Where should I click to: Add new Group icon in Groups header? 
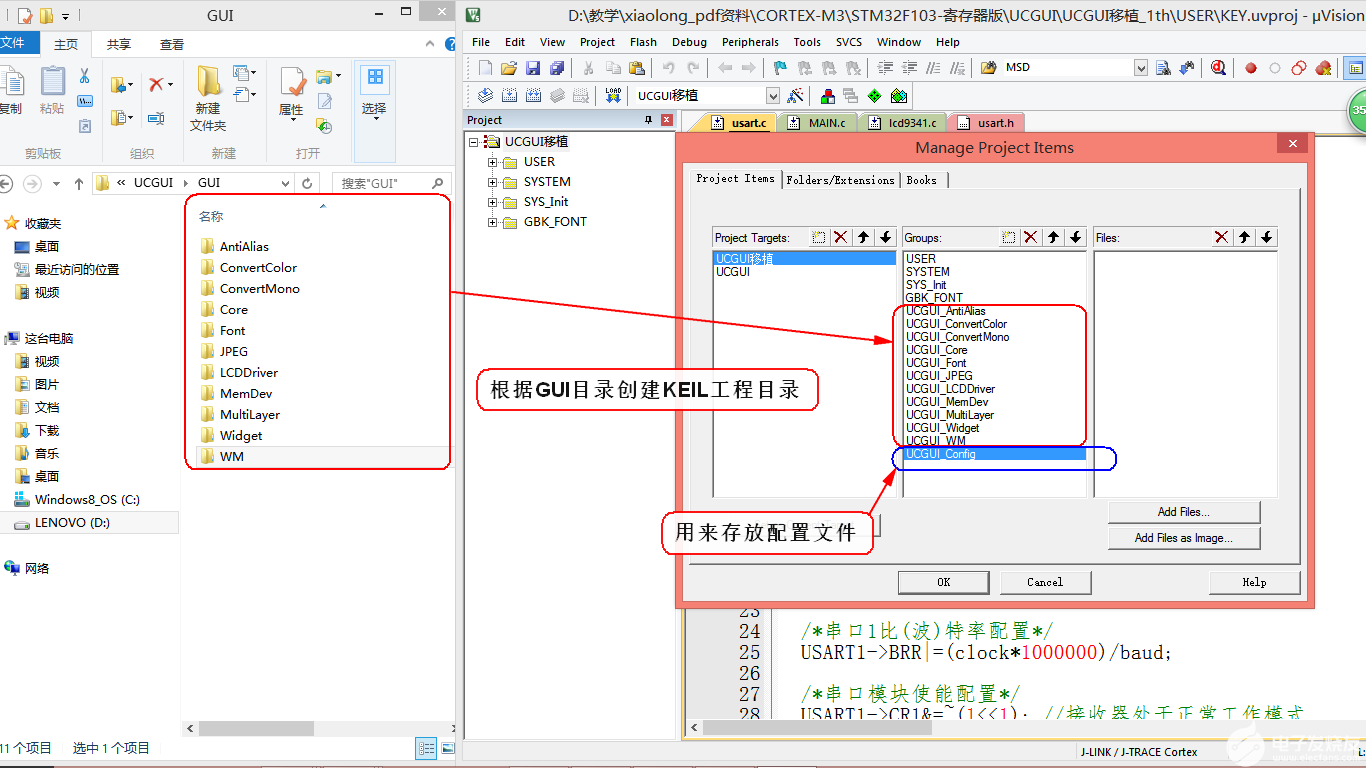(x=1009, y=237)
